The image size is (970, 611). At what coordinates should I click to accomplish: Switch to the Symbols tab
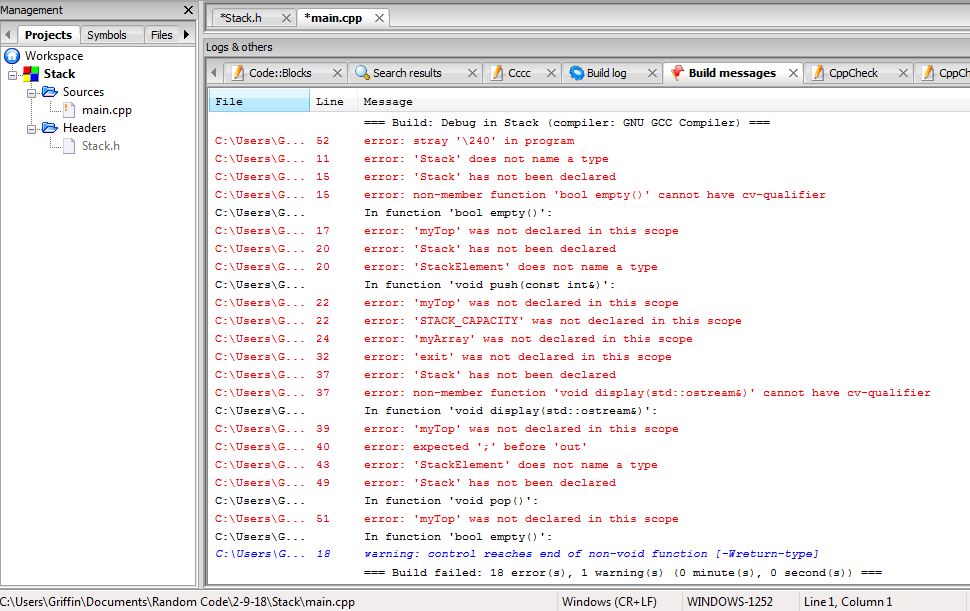point(106,35)
